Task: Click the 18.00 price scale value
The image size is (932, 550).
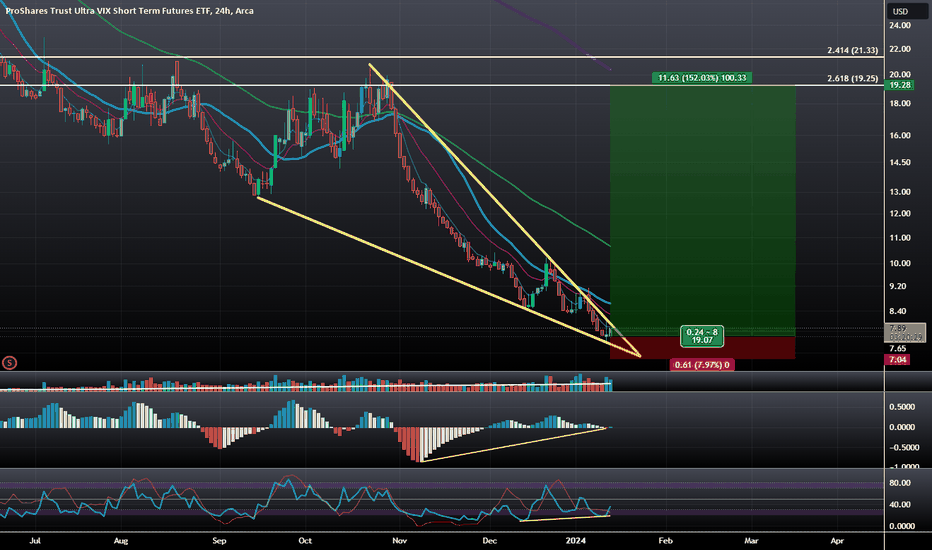Action: [899, 103]
